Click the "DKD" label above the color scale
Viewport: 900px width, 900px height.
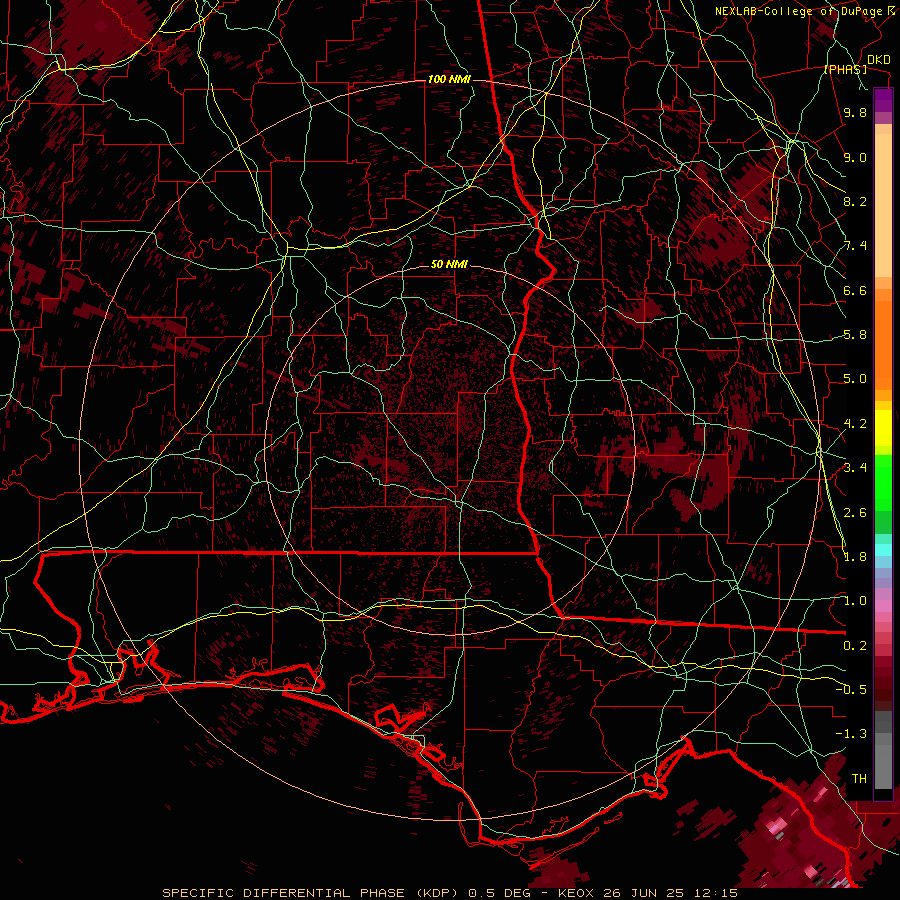pyautogui.click(x=879, y=60)
